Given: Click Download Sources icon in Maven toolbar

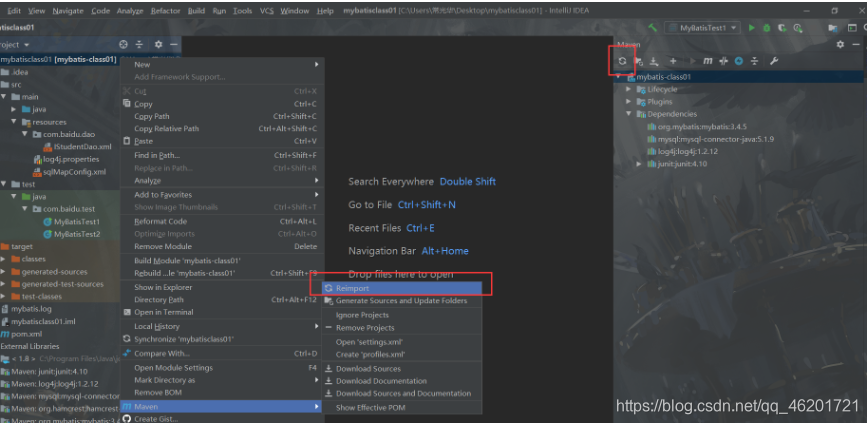Looking at the screenshot, I should coord(654,61).
